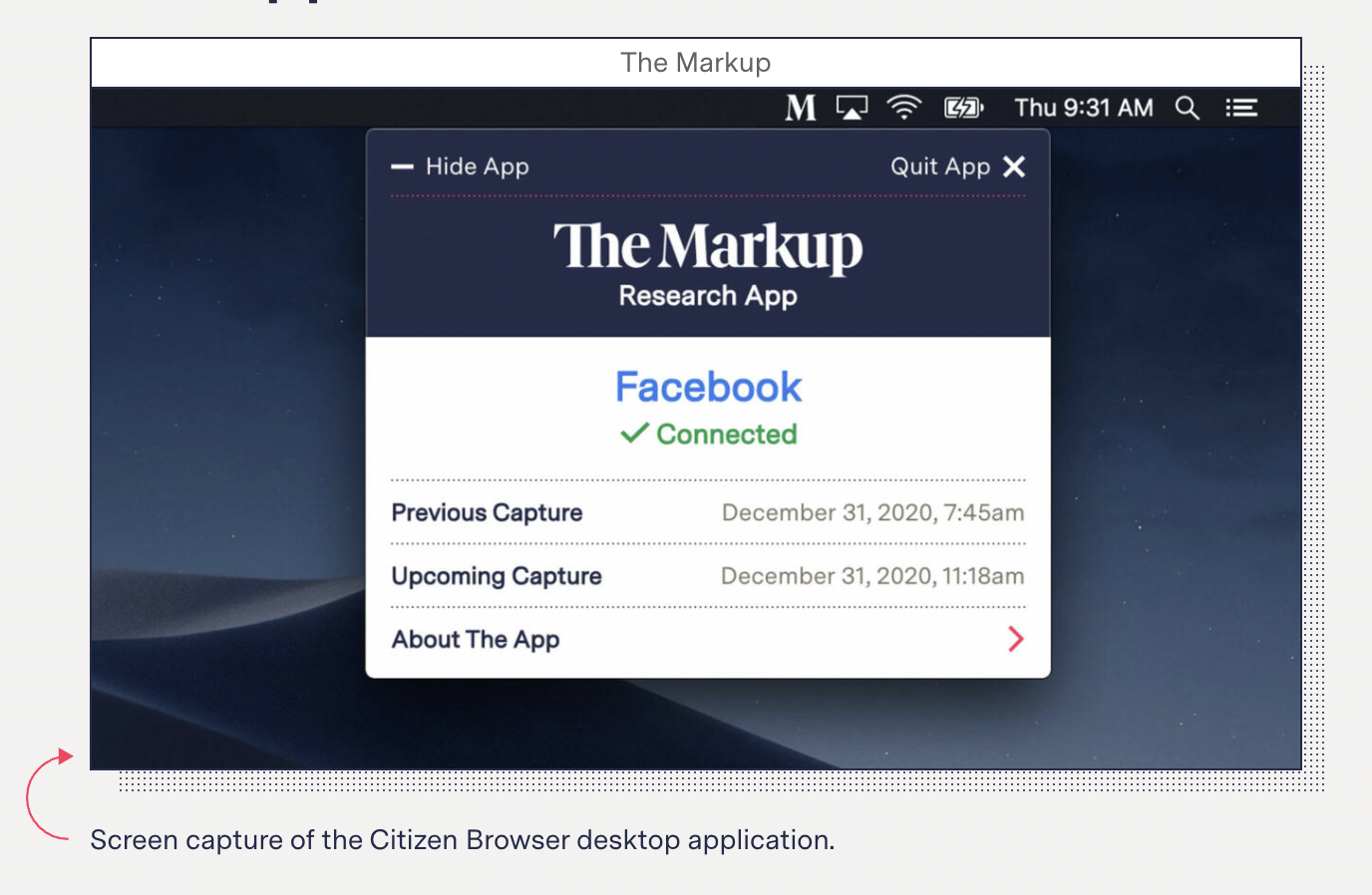The width and height of the screenshot is (1372, 895).
Task: Show the Thu 9:31 AM clock menu
Action: coord(1084,108)
